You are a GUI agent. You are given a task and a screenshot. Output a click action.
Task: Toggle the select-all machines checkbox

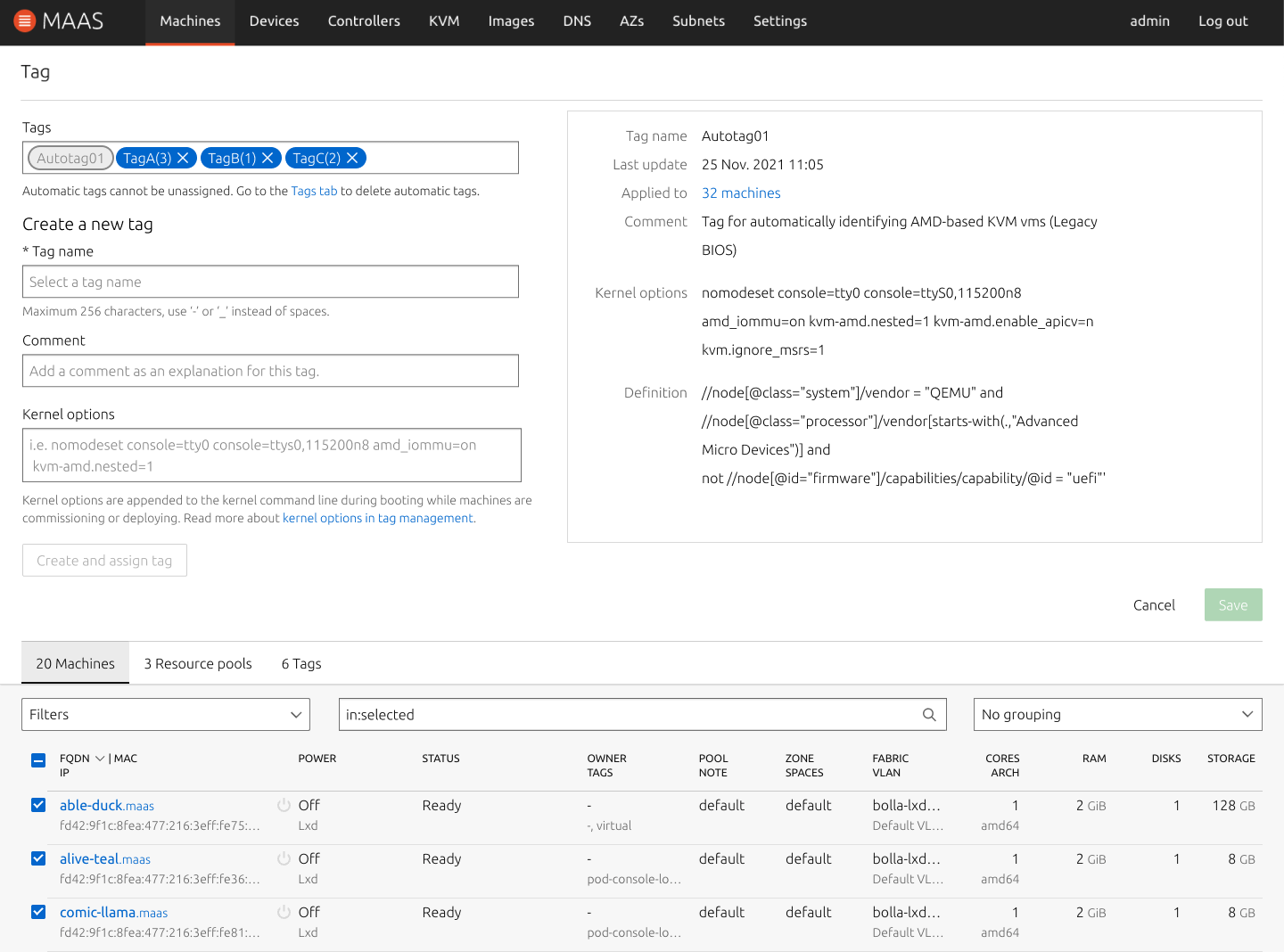38,760
